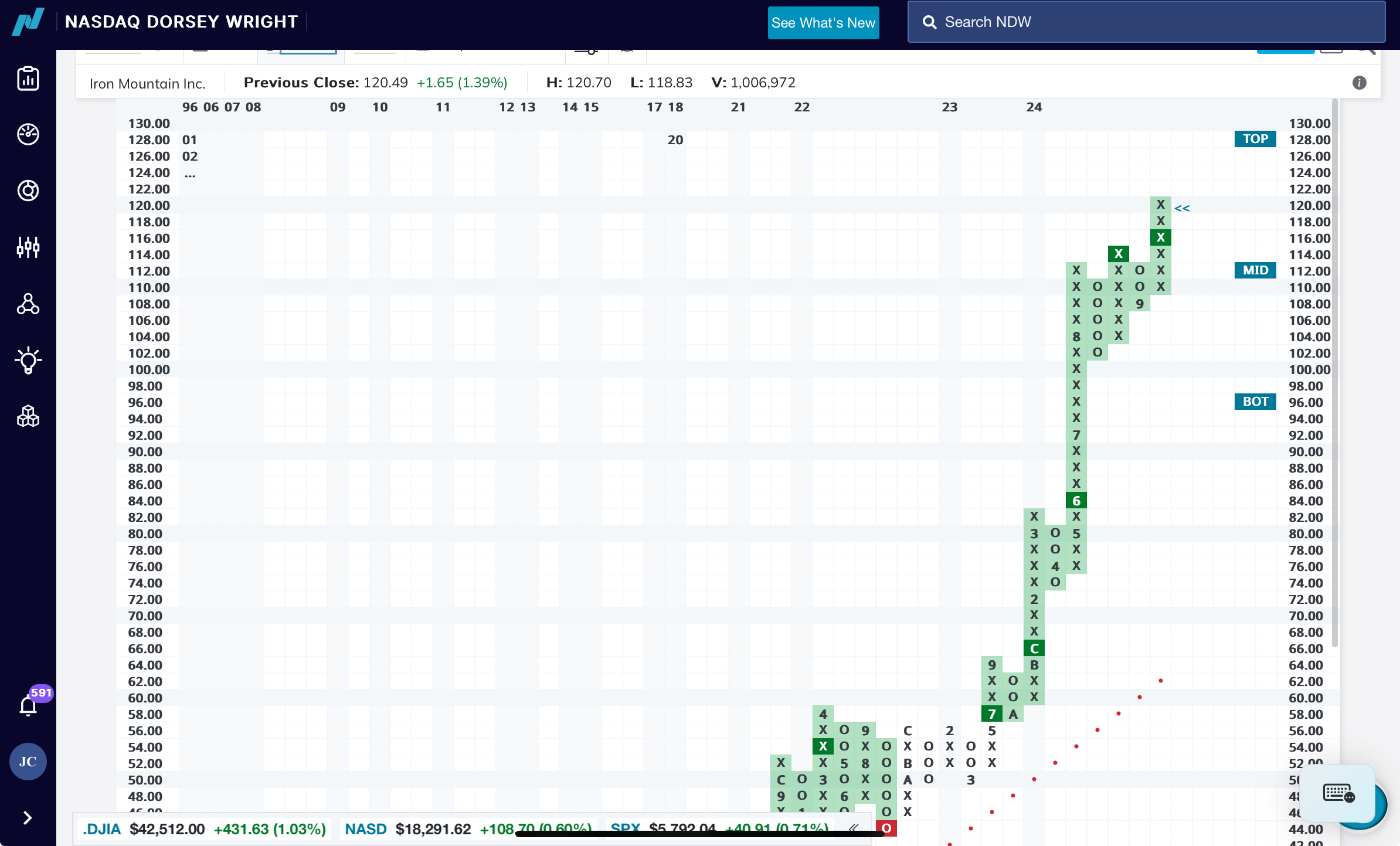Viewport: 1400px width, 846px height.
Task: Focus the Search NDW field
Action: 1146,22
